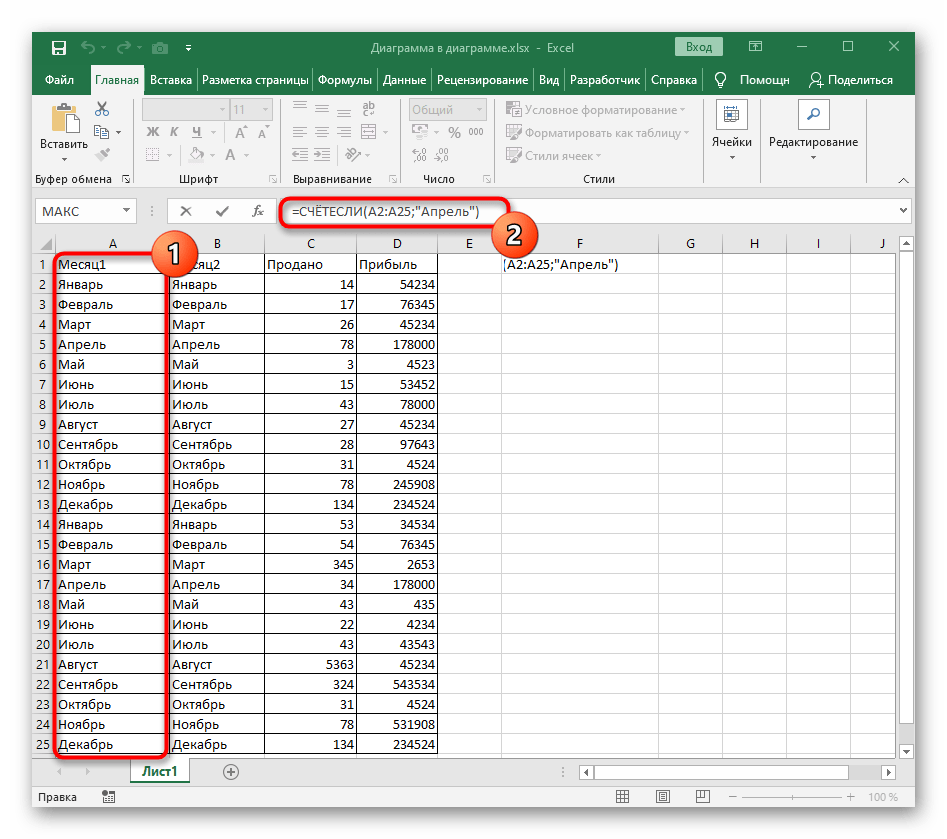Screen dimensions: 947x839
Task: Click the Paste clipboard icon
Action: tap(65, 118)
